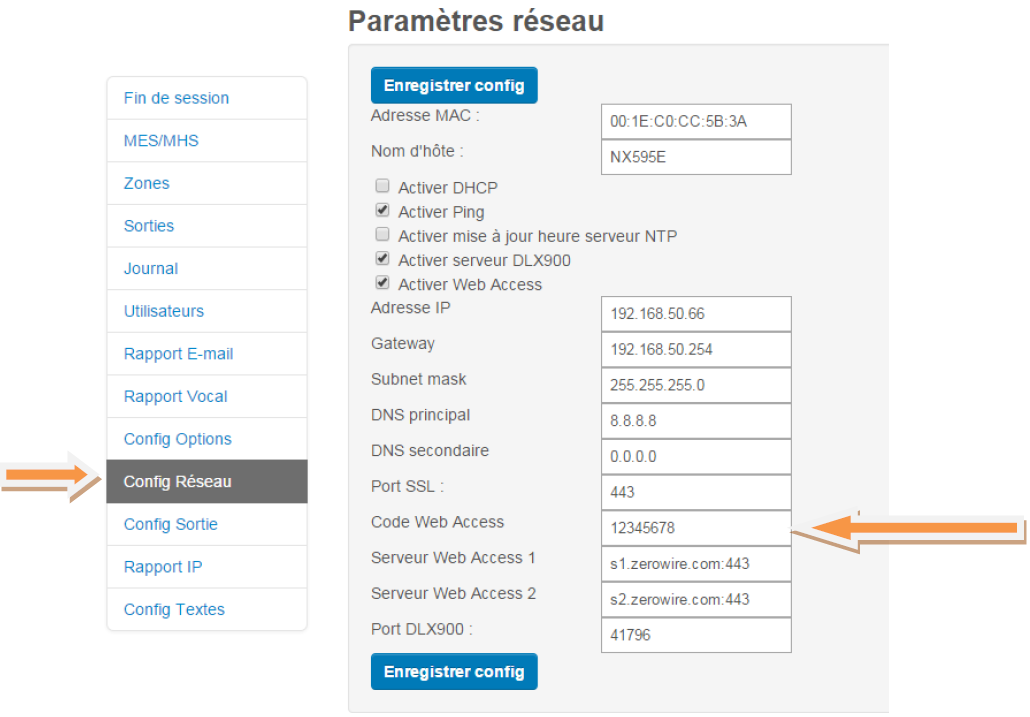
Task: Toggle Activer mise à jour heure serveur NTP
Action: tap(382, 235)
